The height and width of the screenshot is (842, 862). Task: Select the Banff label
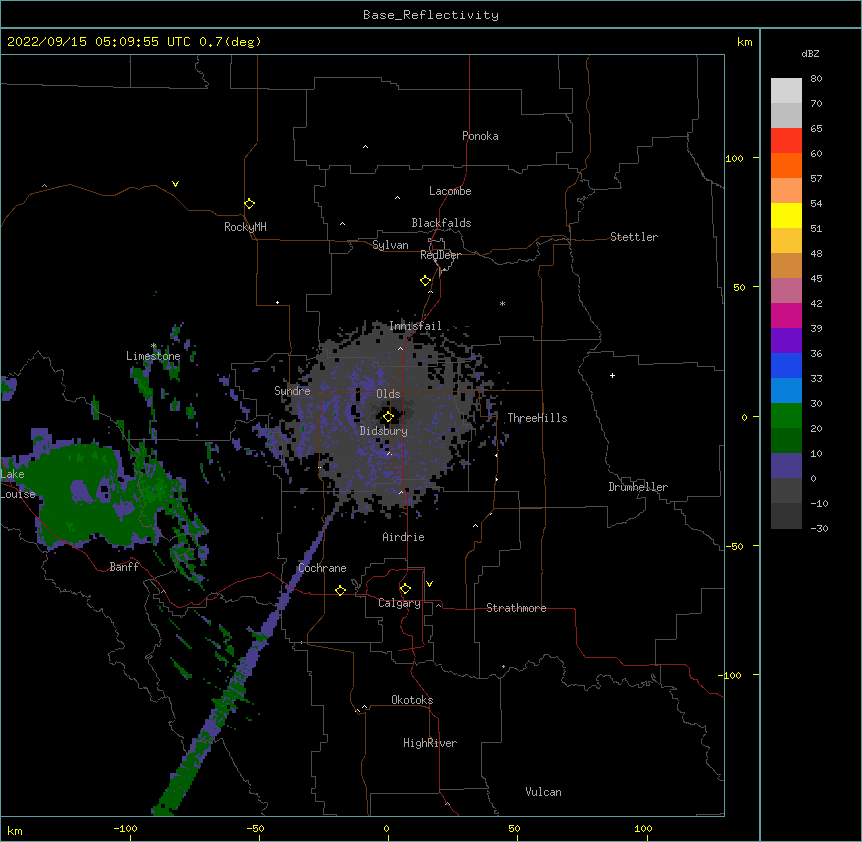pos(124,567)
